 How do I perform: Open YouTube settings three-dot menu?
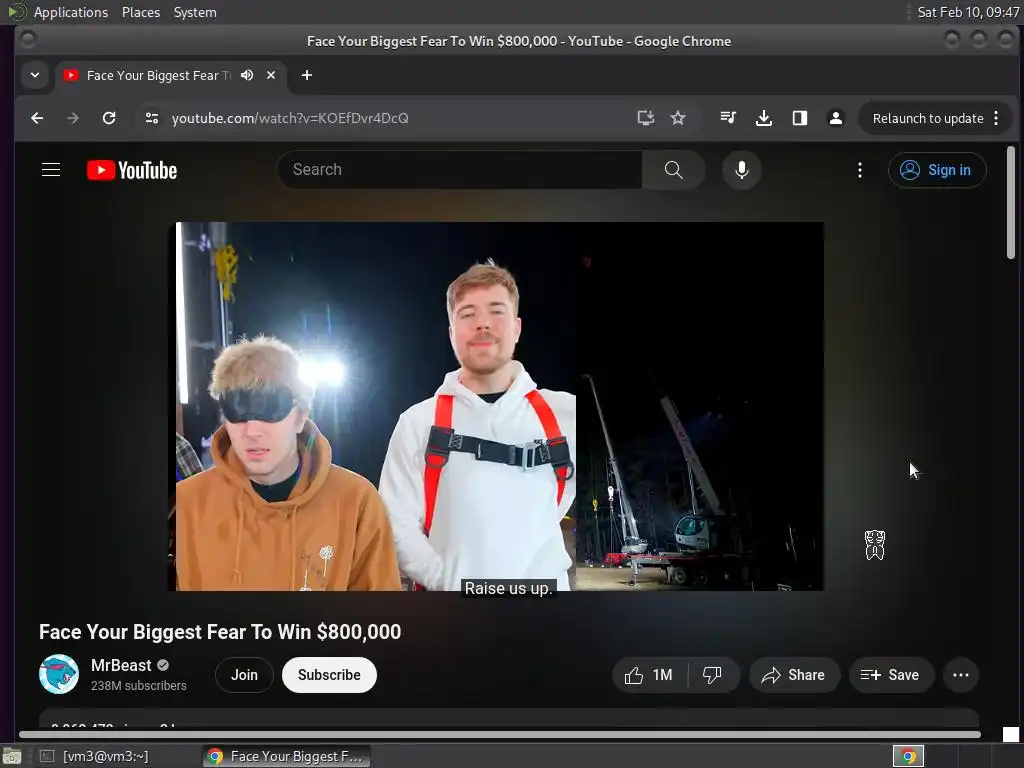(859, 170)
